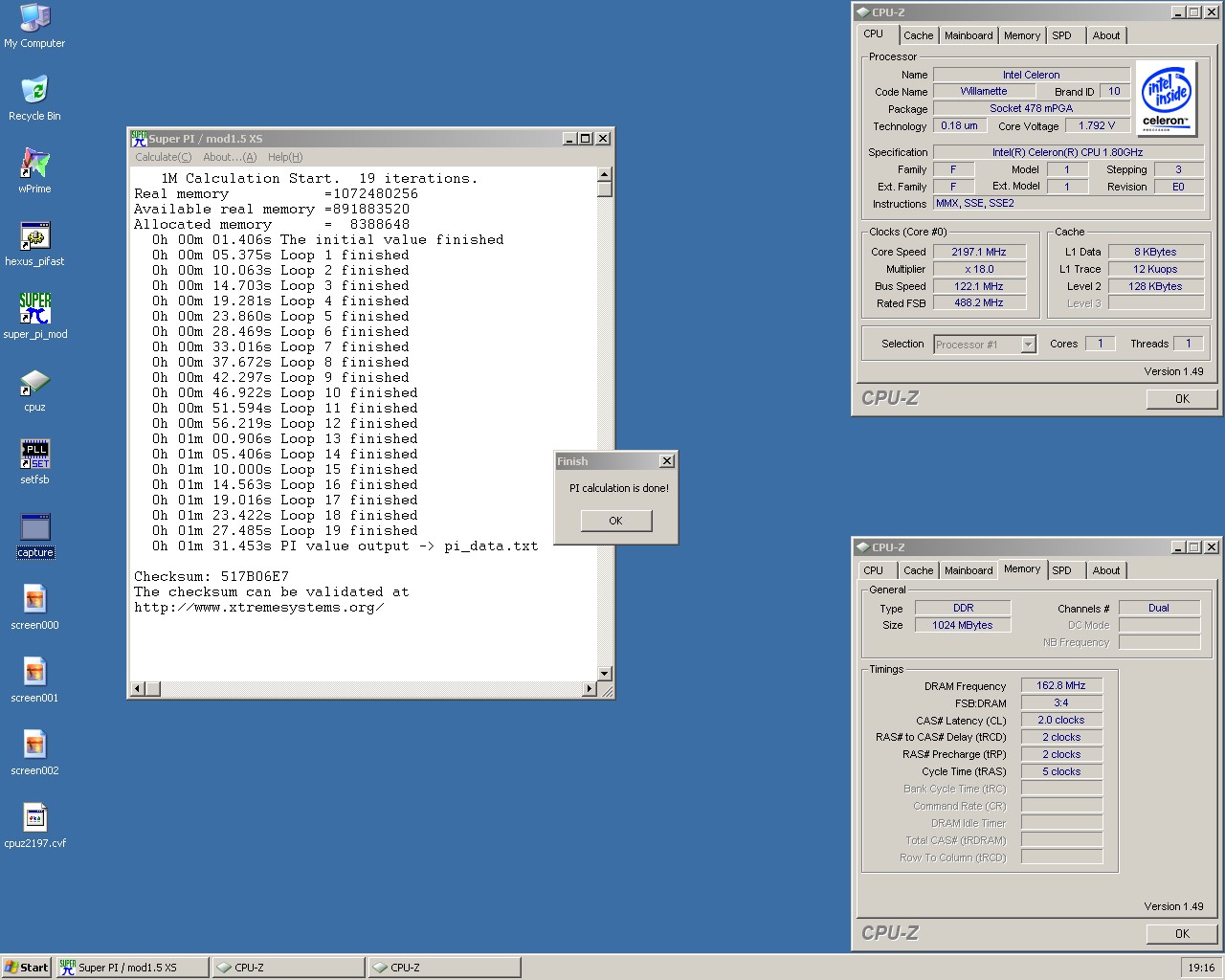Click the taskbar clock showing 19:16
This screenshot has height=980, width=1225.
(1201, 968)
